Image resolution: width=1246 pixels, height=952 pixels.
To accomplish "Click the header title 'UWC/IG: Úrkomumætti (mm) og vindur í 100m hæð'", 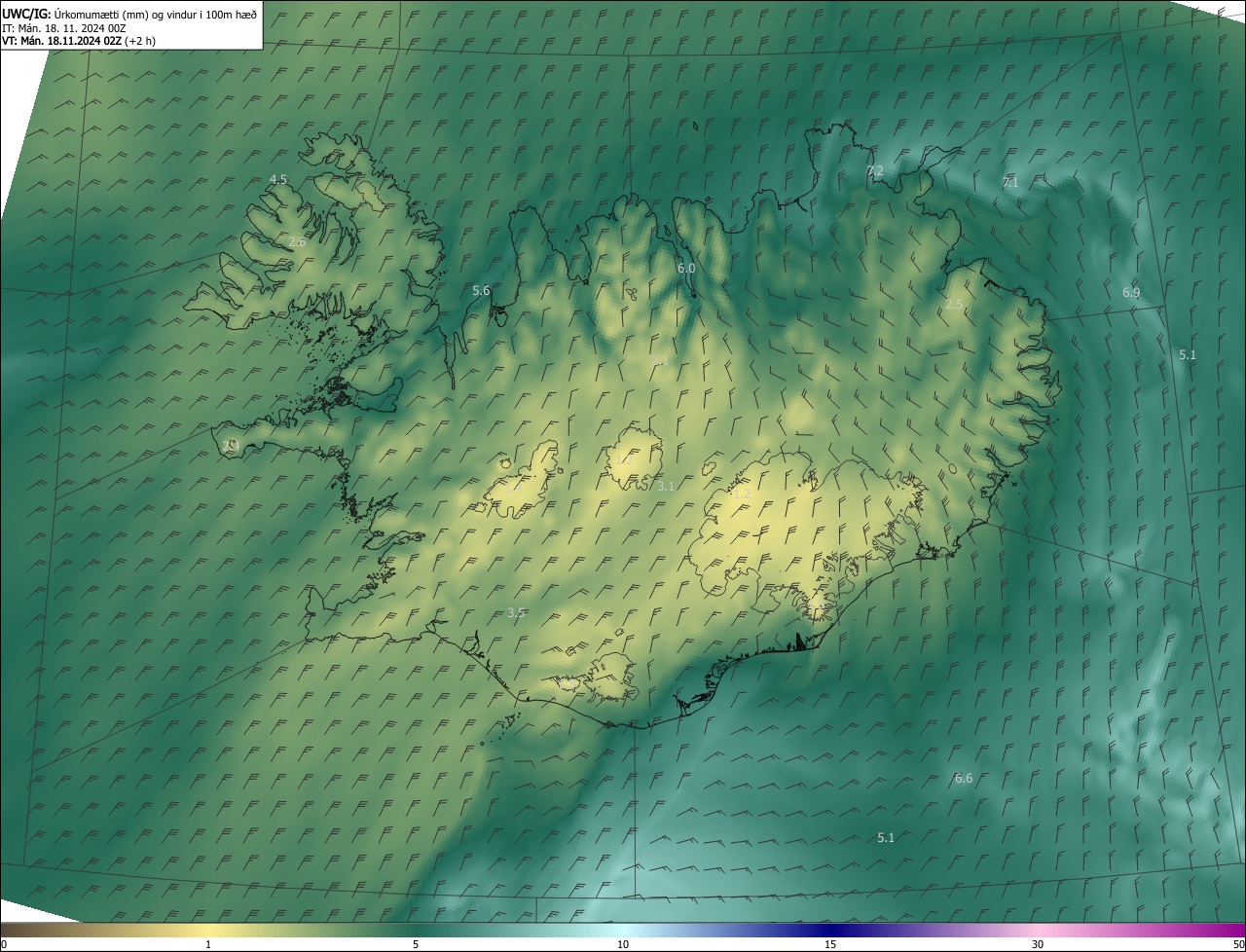I will [x=129, y=14].
